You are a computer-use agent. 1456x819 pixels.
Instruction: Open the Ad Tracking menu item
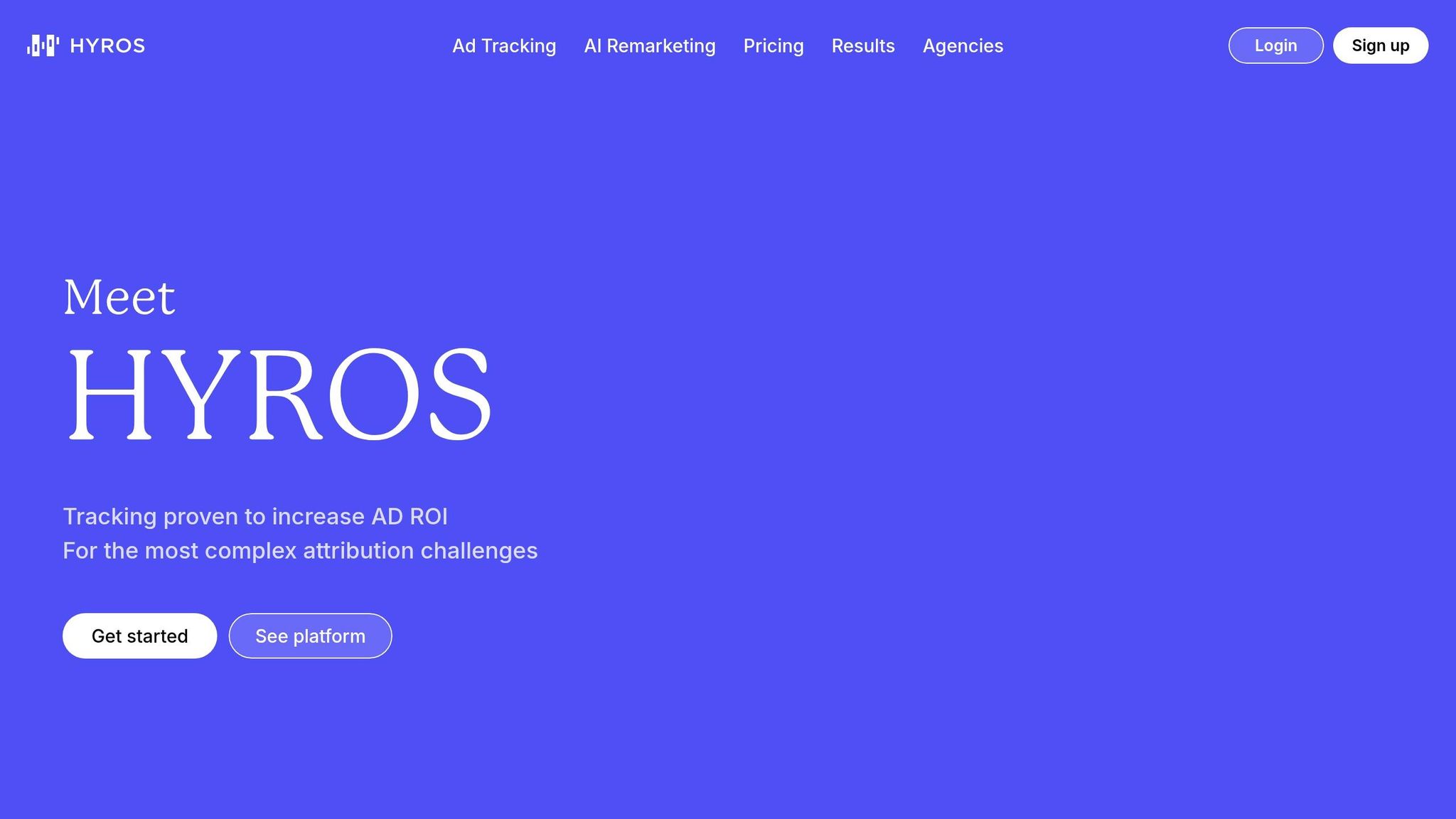(504, 45)
